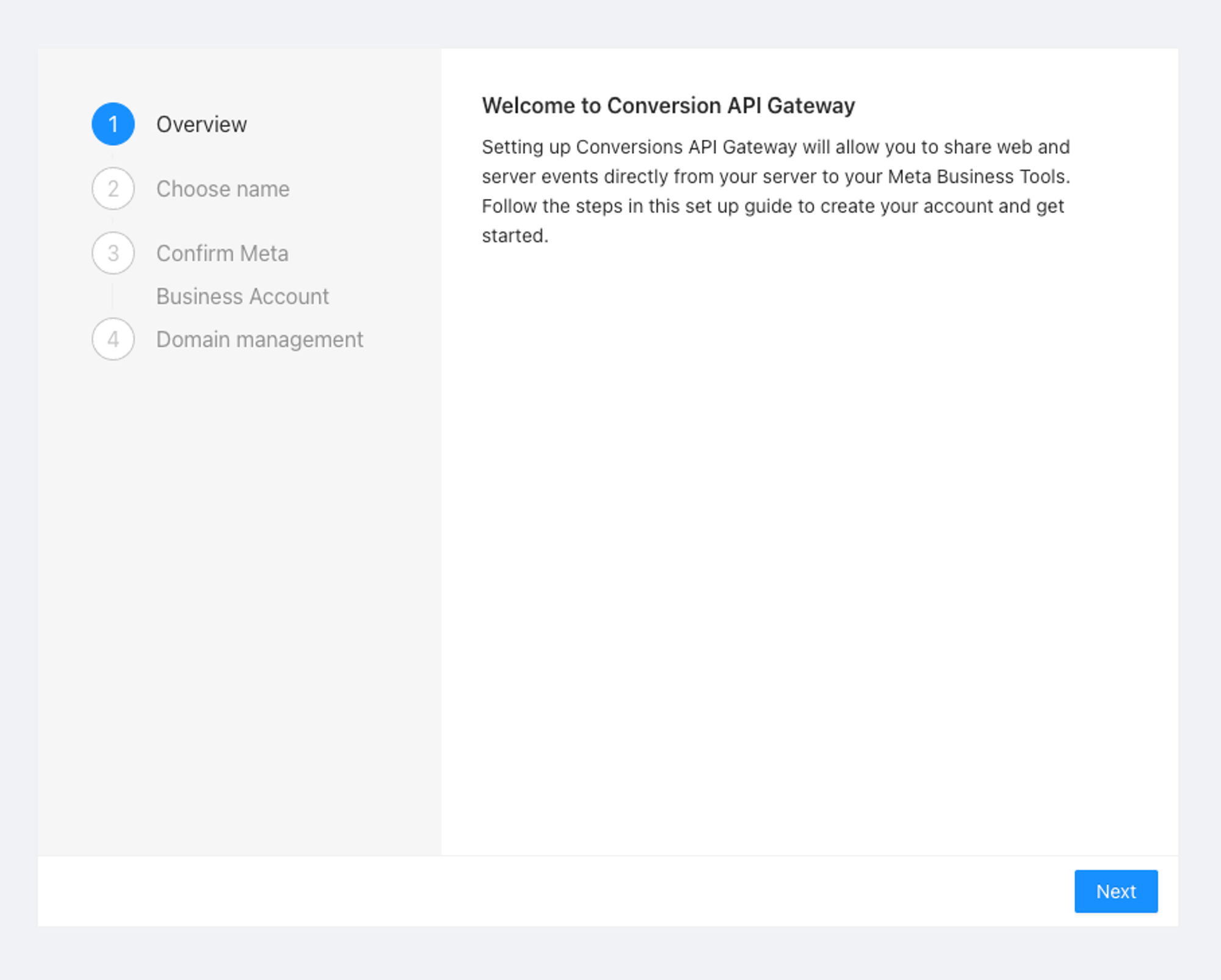Select the Overview step label

201,124
